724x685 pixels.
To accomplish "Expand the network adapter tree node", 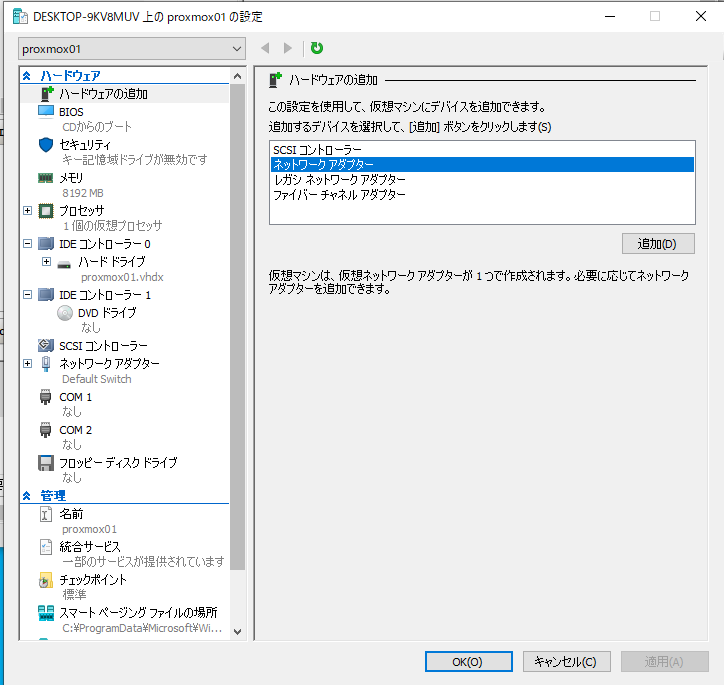I will pos(27,364).
